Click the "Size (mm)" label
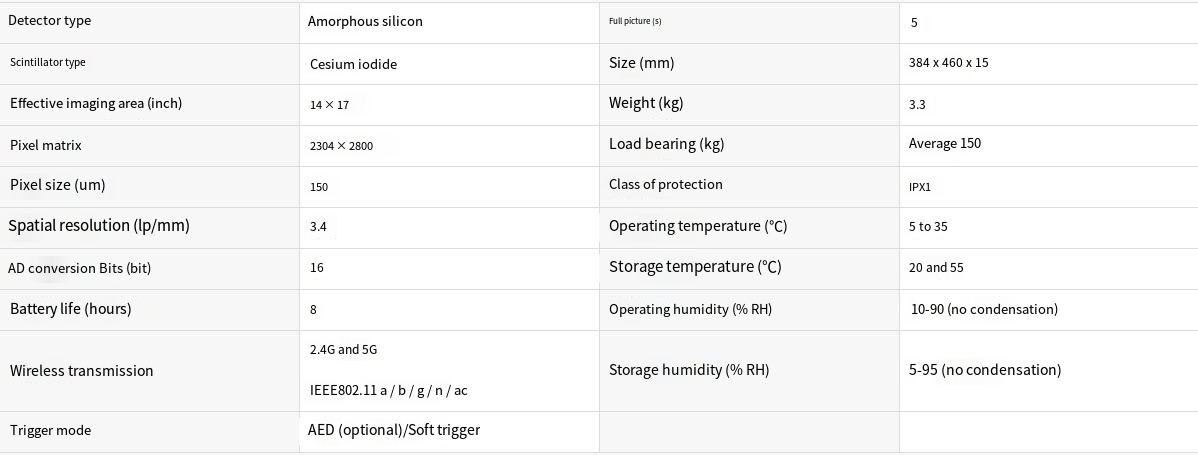The image size is (1198, 455). (642, 63)
